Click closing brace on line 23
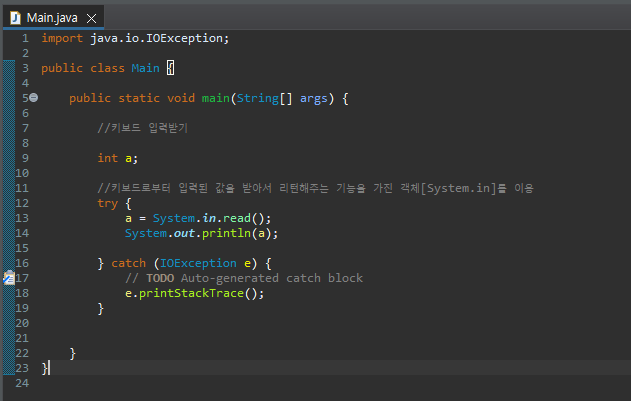 pyautogui.click(x=44, y=368)
